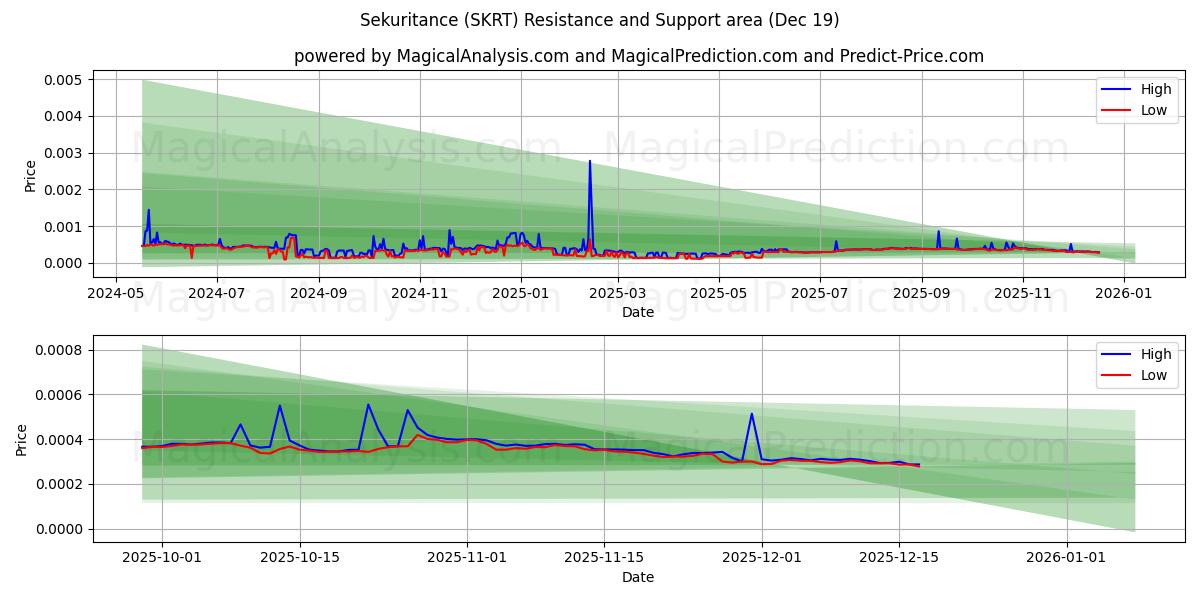Image resolution: width=1200 pixels, height=600 pixels.
Task: Expand the top chart legend box
Action: (1137, 99)
